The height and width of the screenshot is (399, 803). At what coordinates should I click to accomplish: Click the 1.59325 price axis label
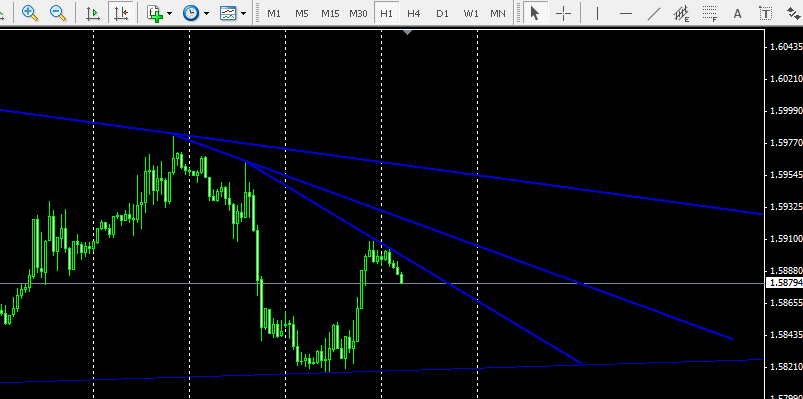[x=786, y=206]
